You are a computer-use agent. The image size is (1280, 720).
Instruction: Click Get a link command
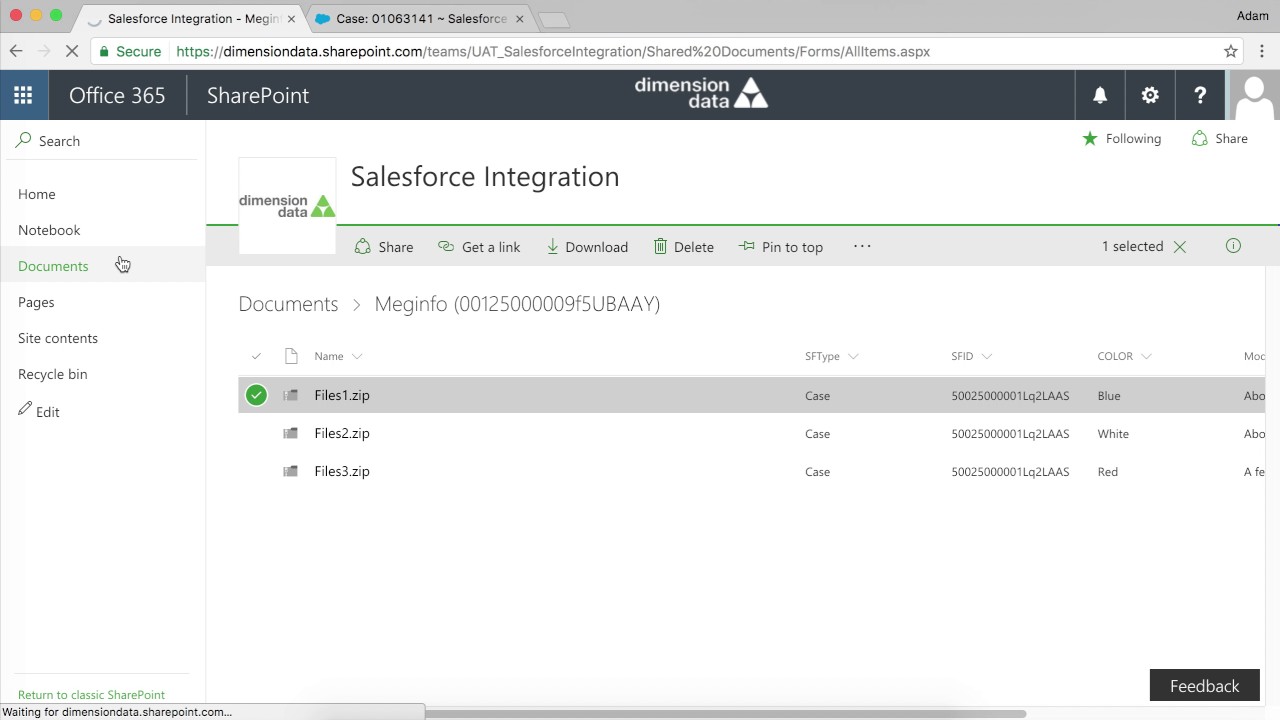click(x=479, y=247)
